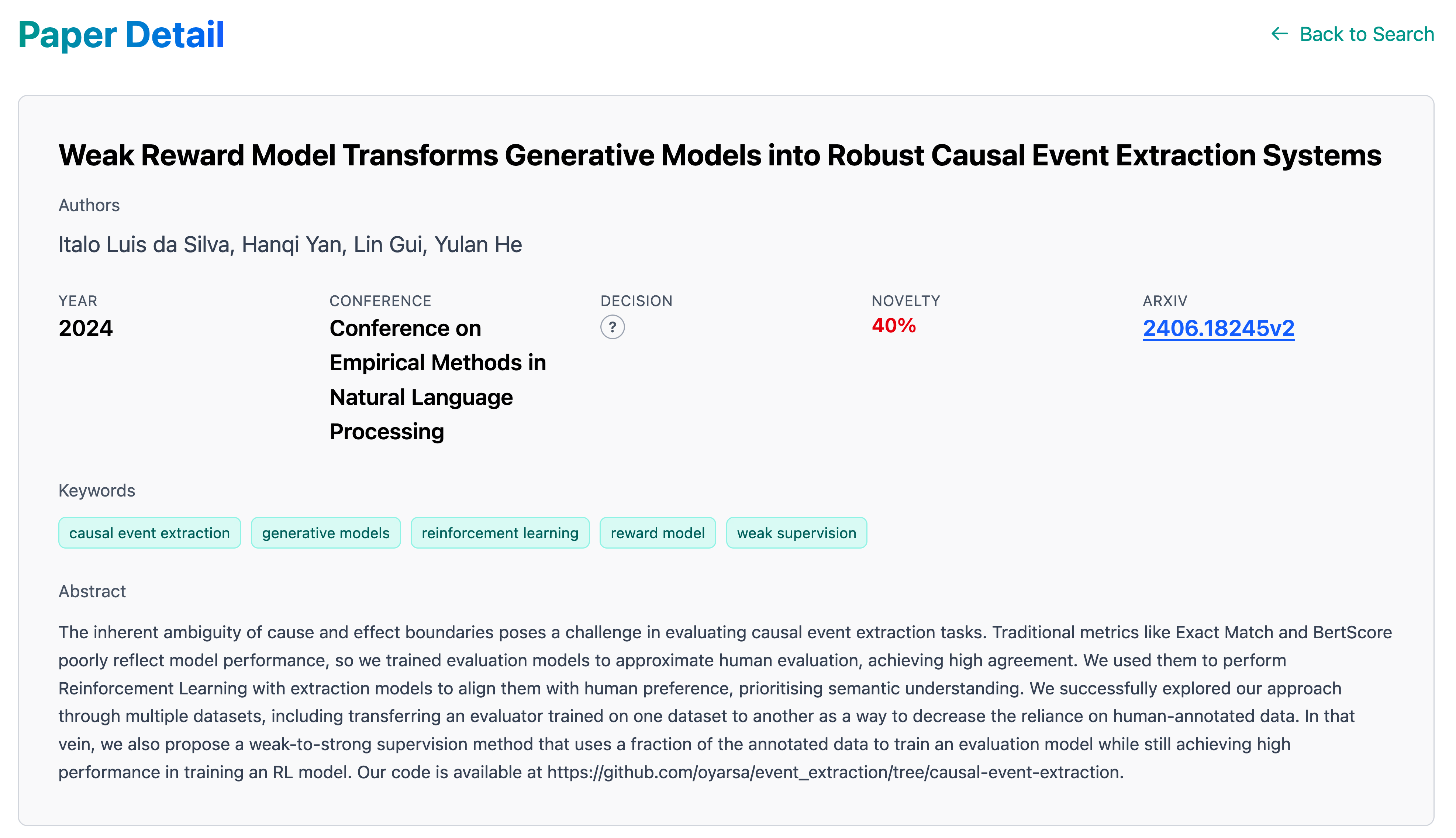Click the Authors section label

(89, 206)
